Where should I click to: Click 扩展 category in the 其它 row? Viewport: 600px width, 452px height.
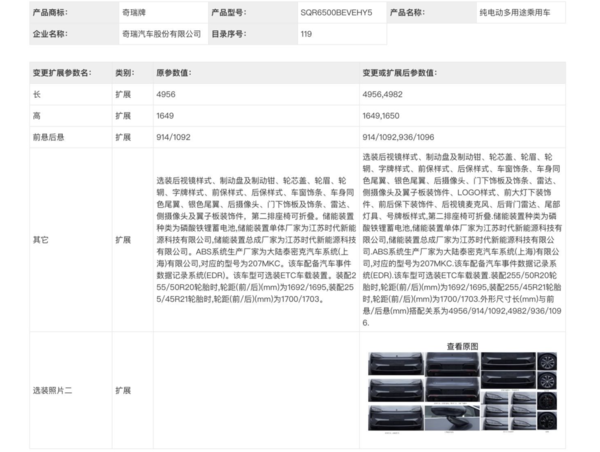point(123,240)
